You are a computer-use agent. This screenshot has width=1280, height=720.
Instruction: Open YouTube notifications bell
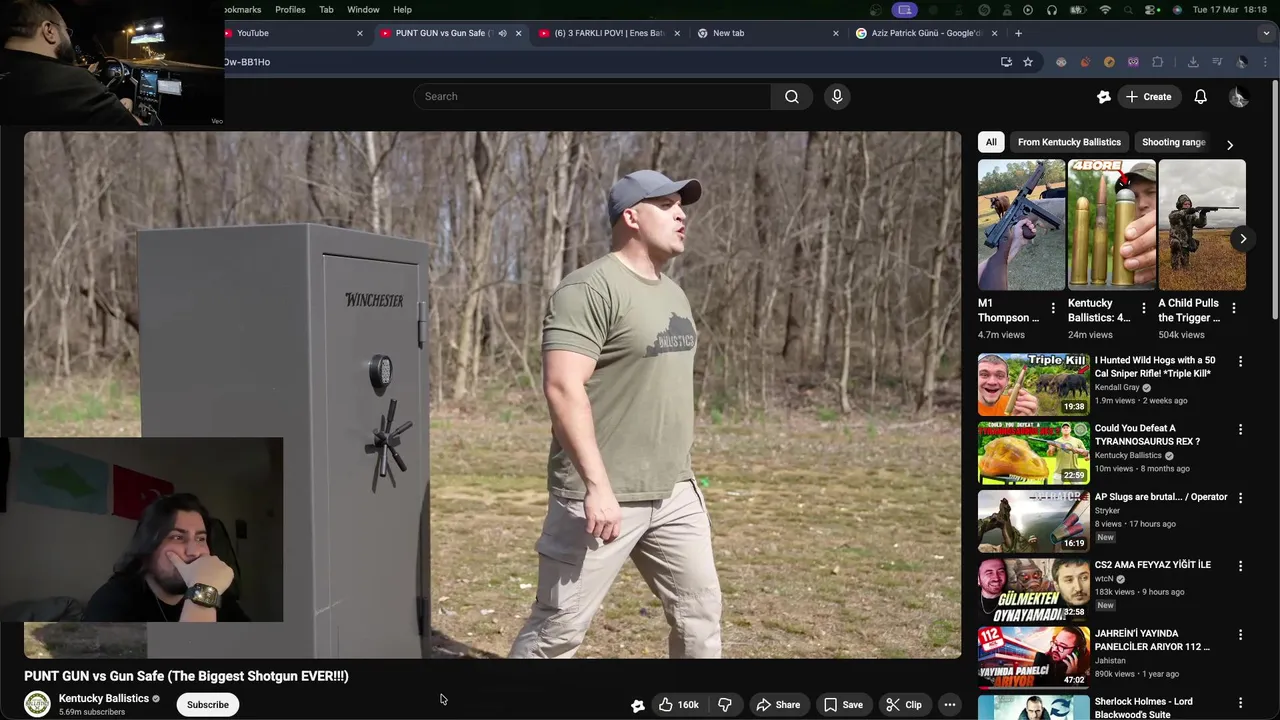coord(1200,97)
